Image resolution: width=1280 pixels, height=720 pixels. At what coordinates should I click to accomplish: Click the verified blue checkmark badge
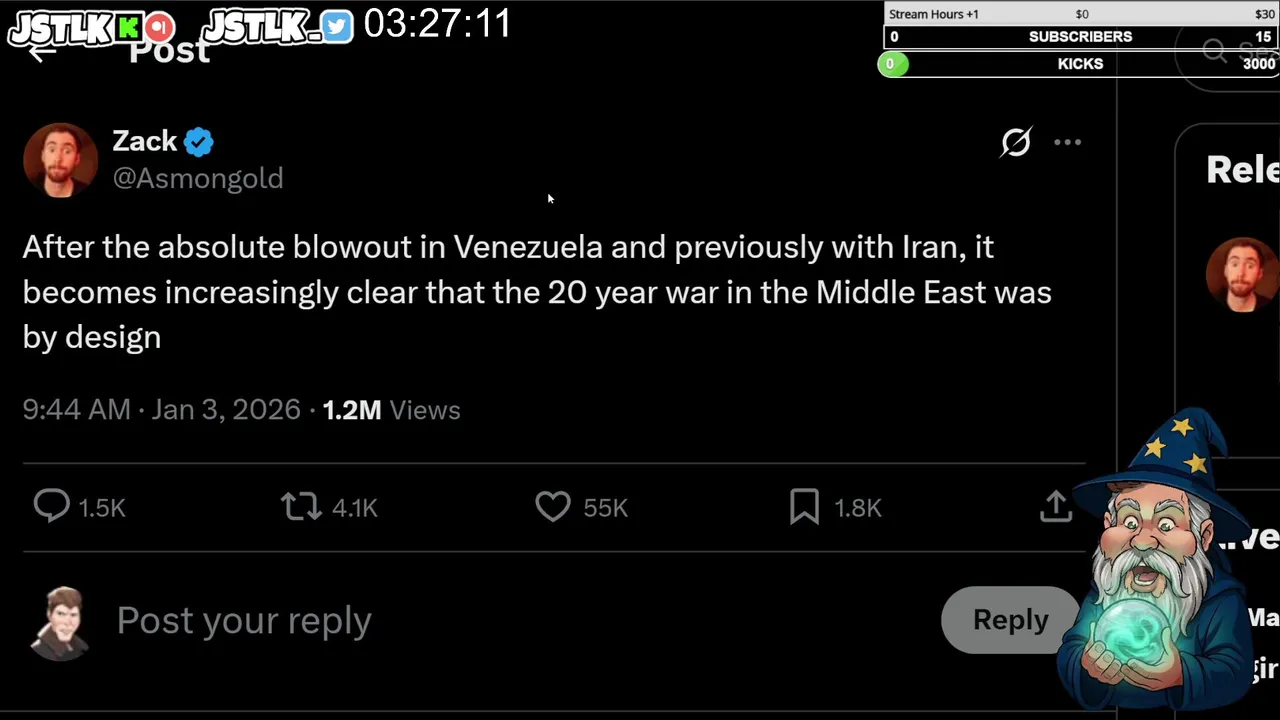coord(199,142)
